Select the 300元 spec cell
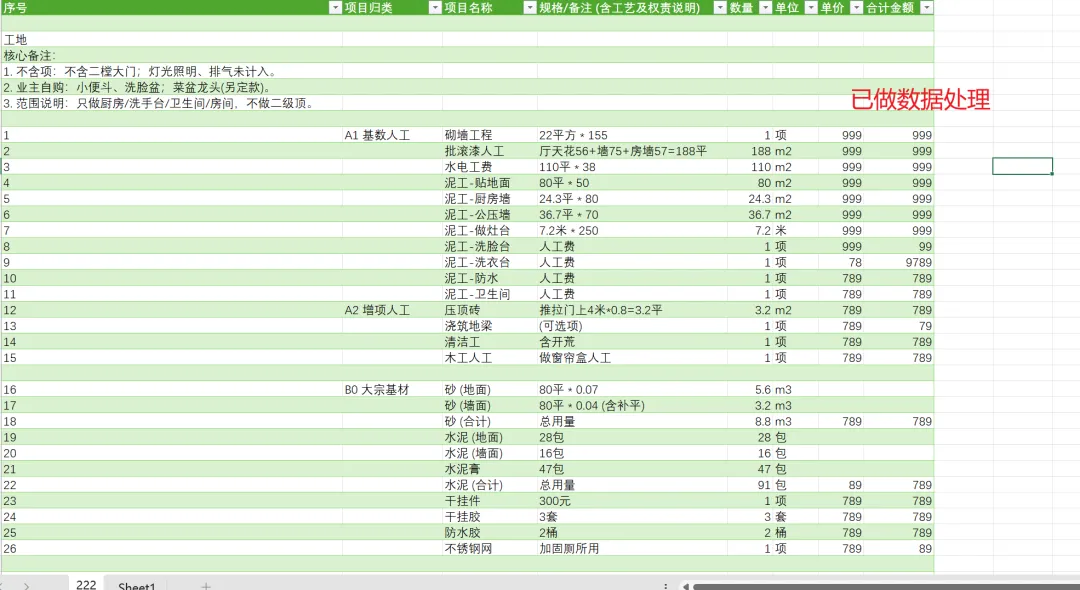 pyautogui.click(x=632, y=501)
